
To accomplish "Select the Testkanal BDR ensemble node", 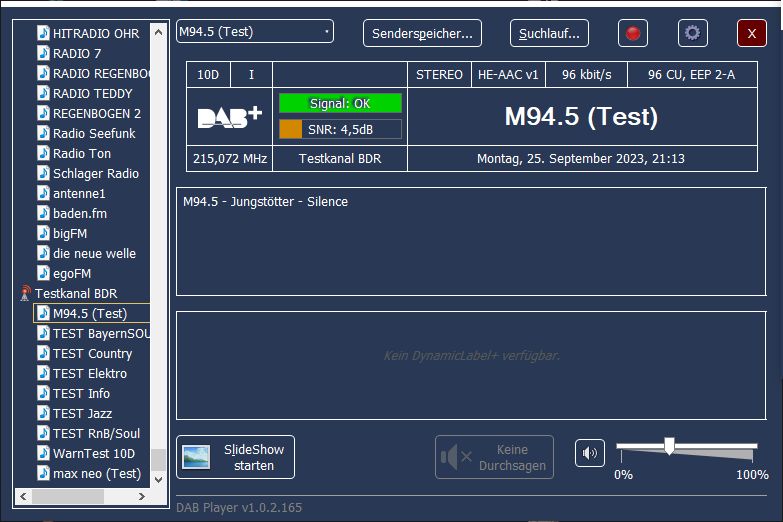I will pos(76,293).
